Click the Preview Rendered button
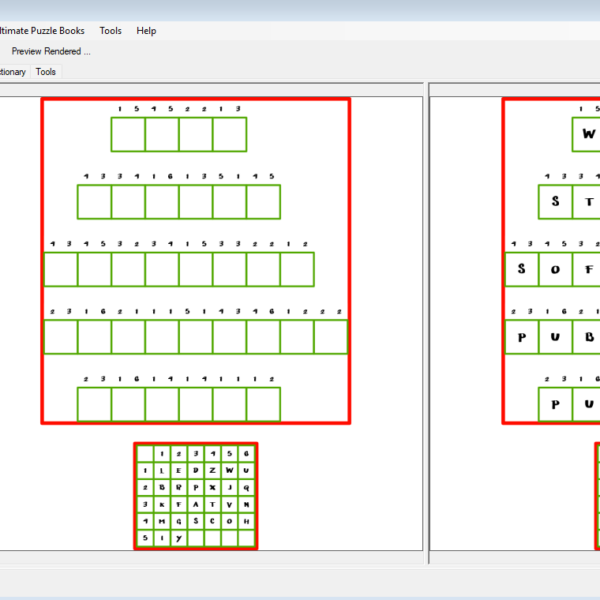Image resolution: width=600 pixels, height=600 pixels. [x=51, y=51]
